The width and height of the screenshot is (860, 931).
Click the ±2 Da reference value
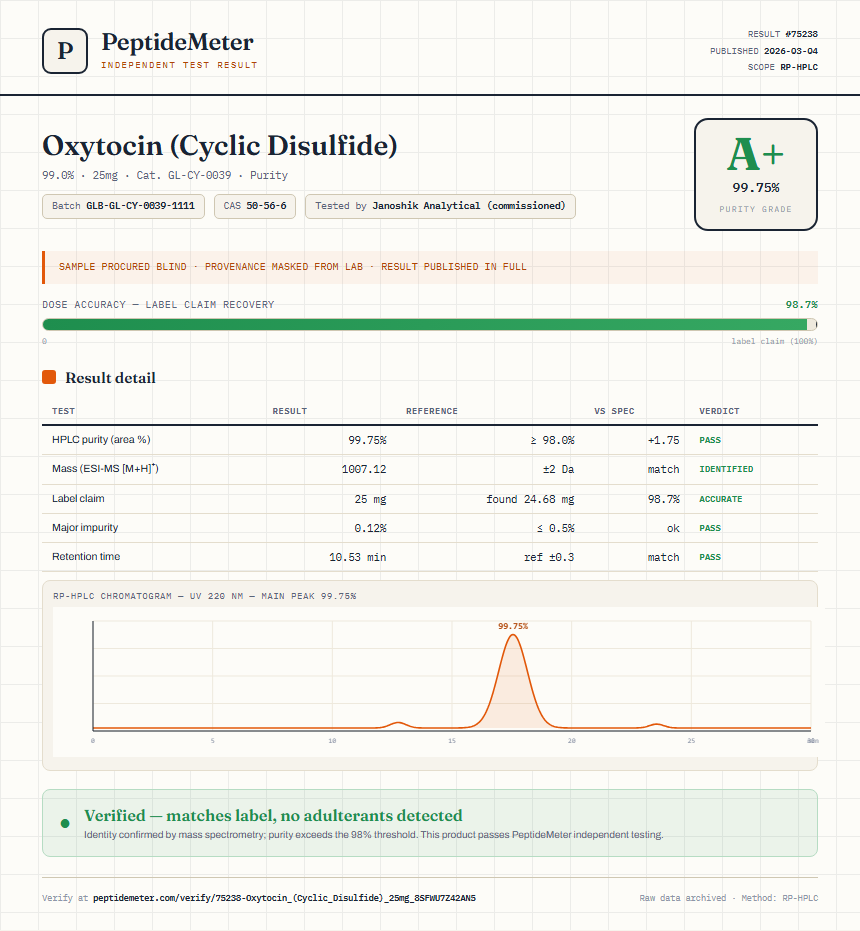pyautogui.click(x=558, y=469)
